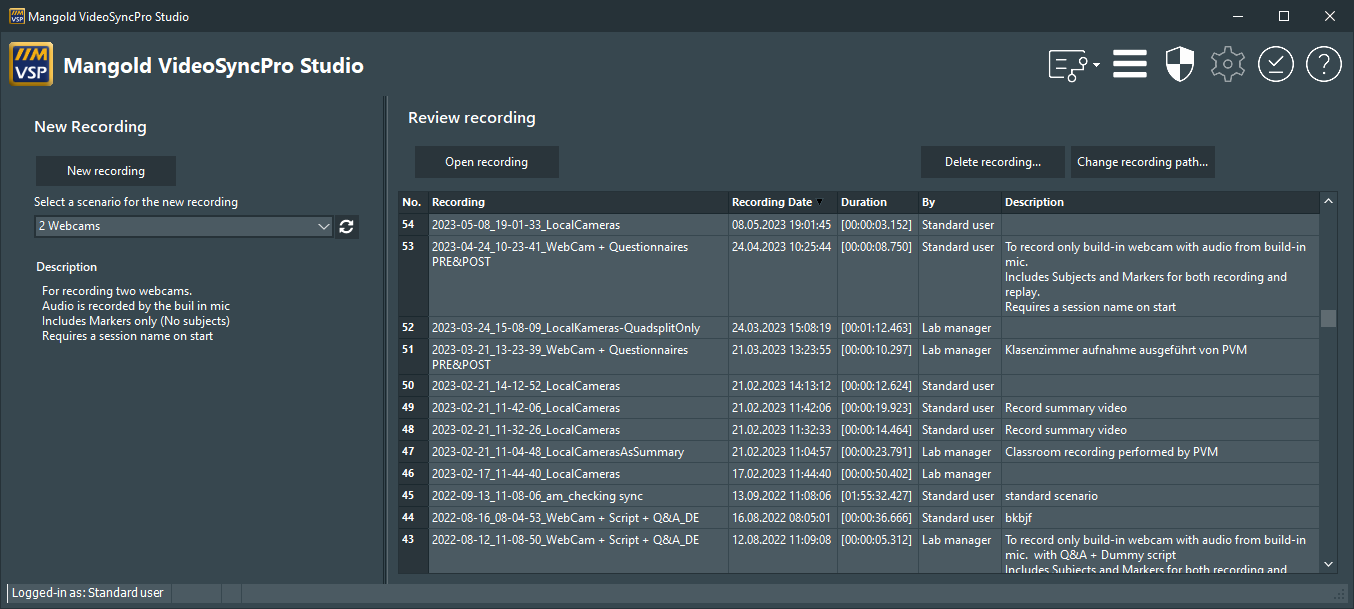The height and width of the screenshot is (609, 1354).
Task: Sort by the By column header
Action: click(x=960, y=202)
